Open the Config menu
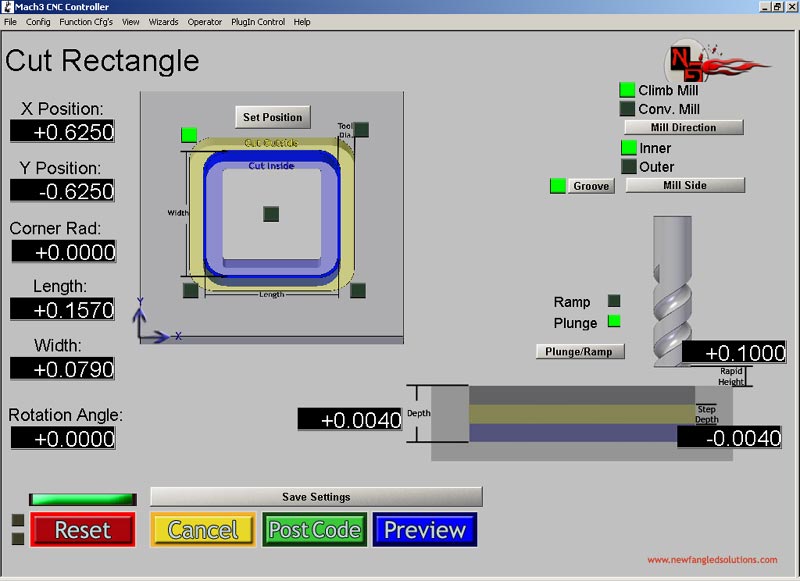Image resolution: width=800 pixels, height=581 pixels. pyautogui.click(x=38, y=22)
